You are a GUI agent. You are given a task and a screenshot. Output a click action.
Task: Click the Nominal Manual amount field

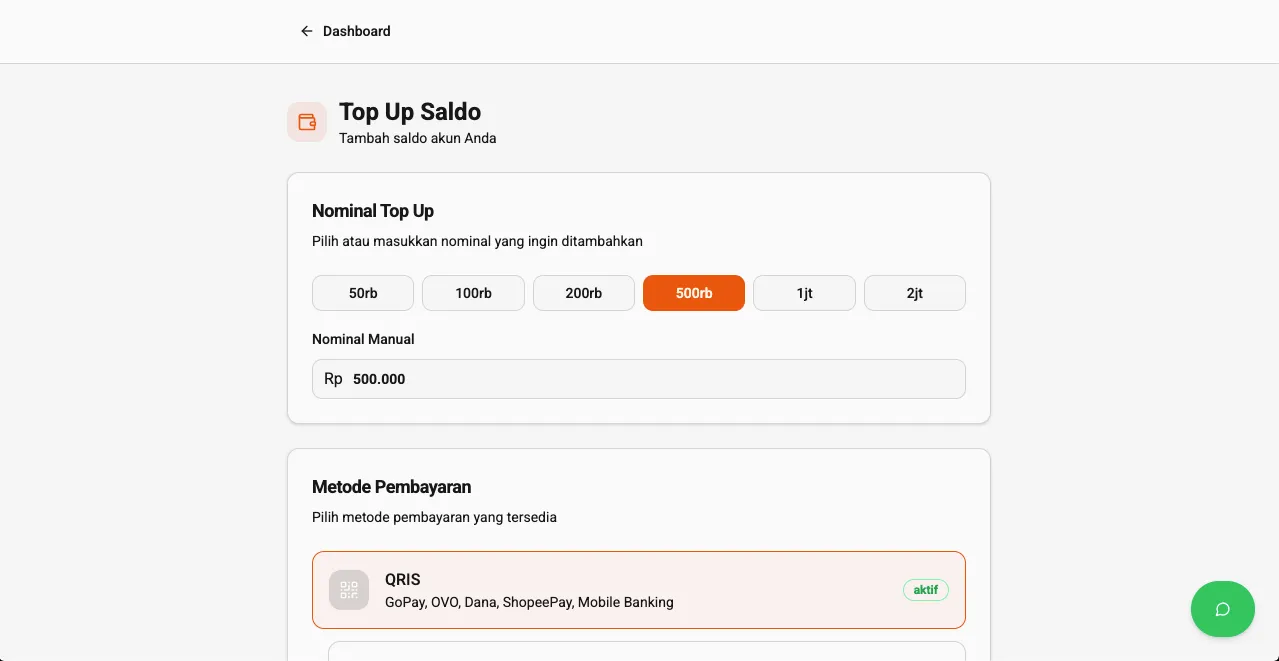click(x=650, y=379)
